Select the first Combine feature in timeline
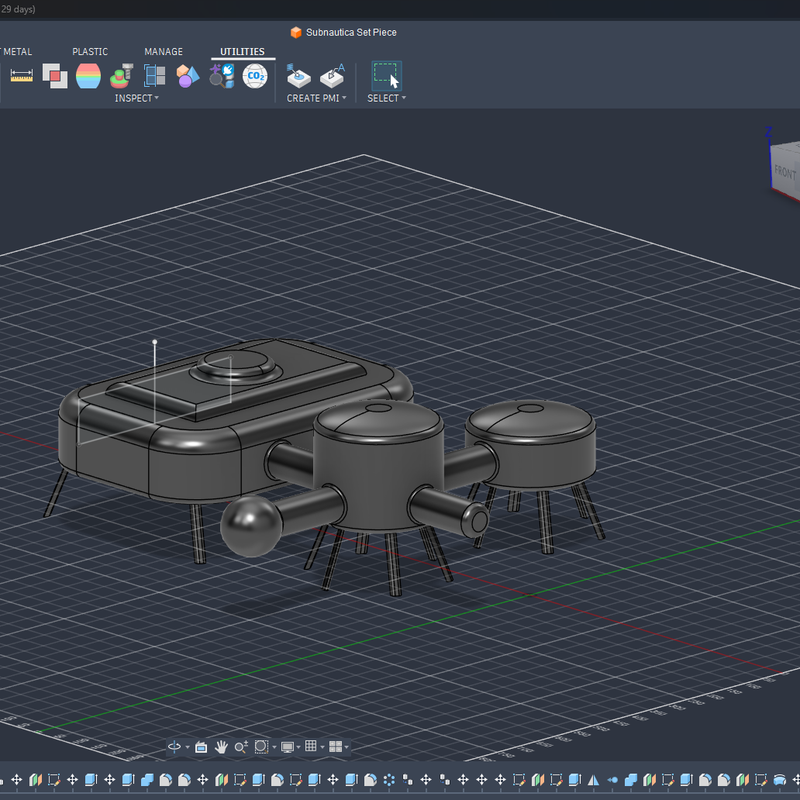This screenshot has height=800, width=800. pos(147,780)
